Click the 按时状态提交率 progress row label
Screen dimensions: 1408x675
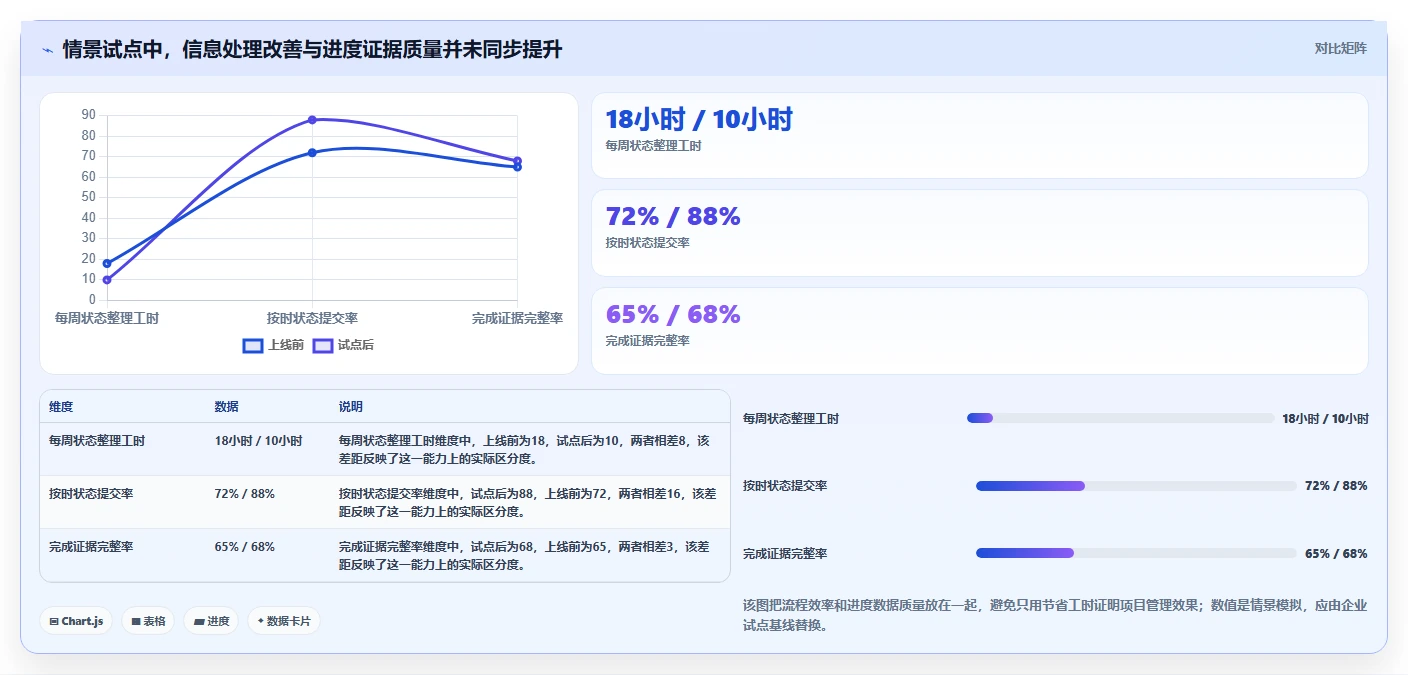785,486
